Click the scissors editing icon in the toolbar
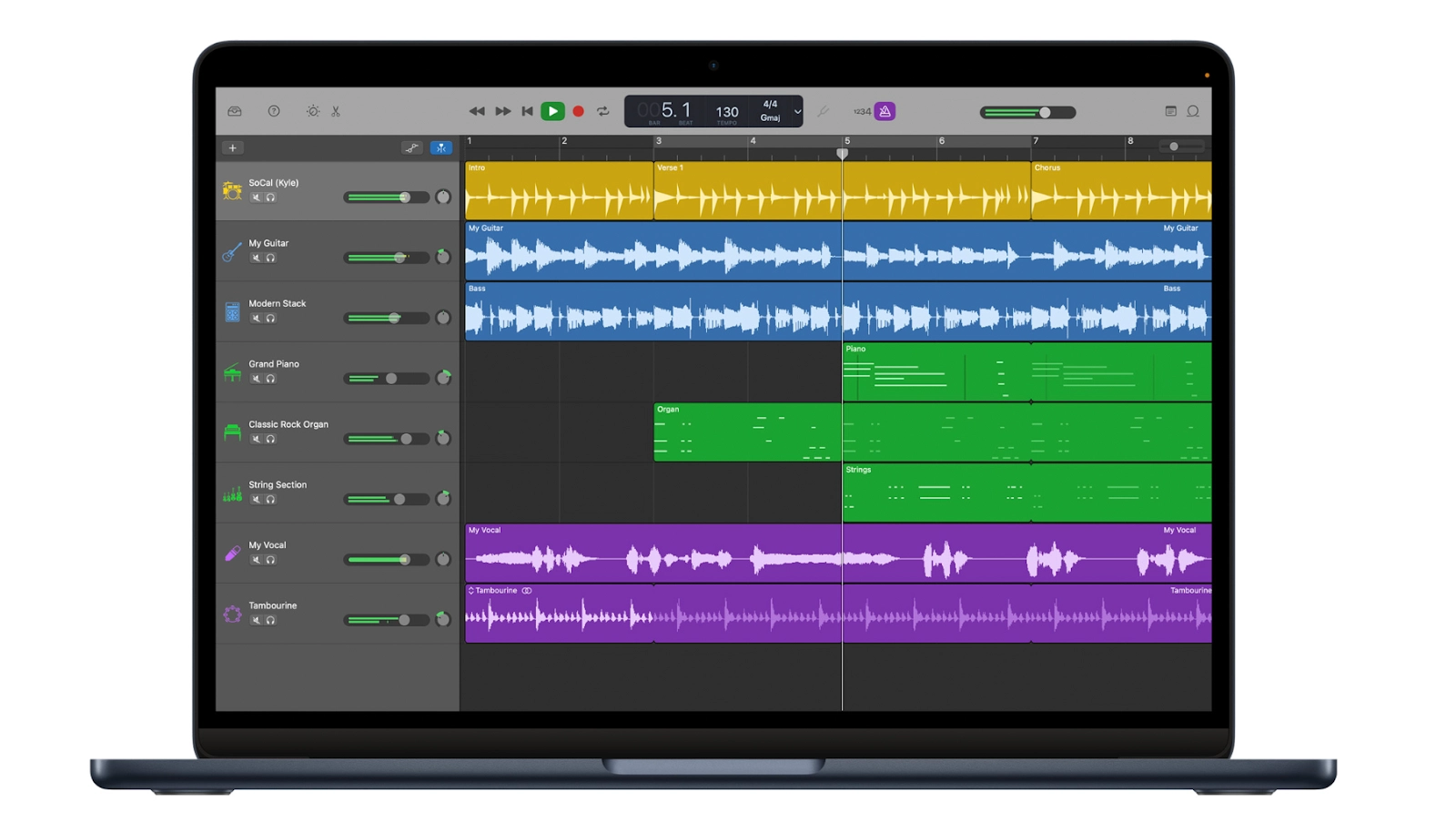The width and height of the screenshot is (1456, 833). (x=336, y=111)
